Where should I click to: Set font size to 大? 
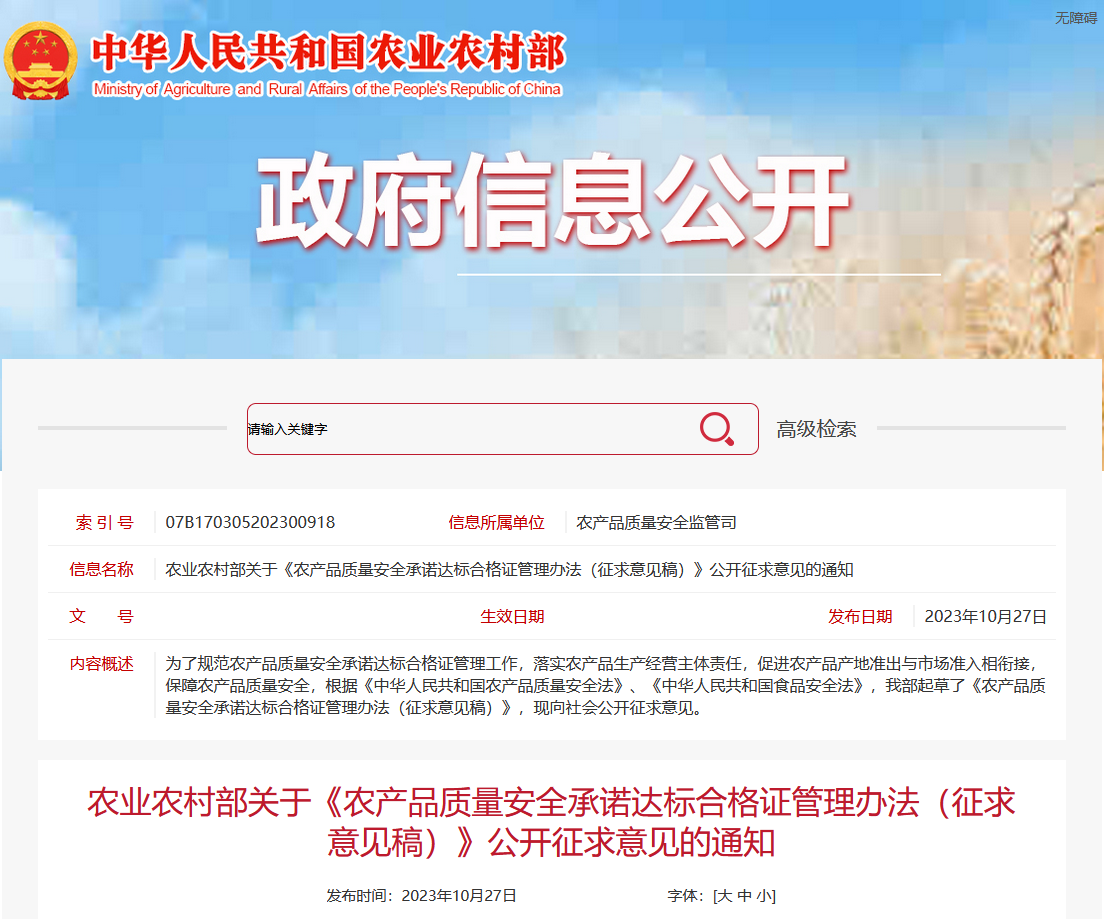tap(724, 896)
